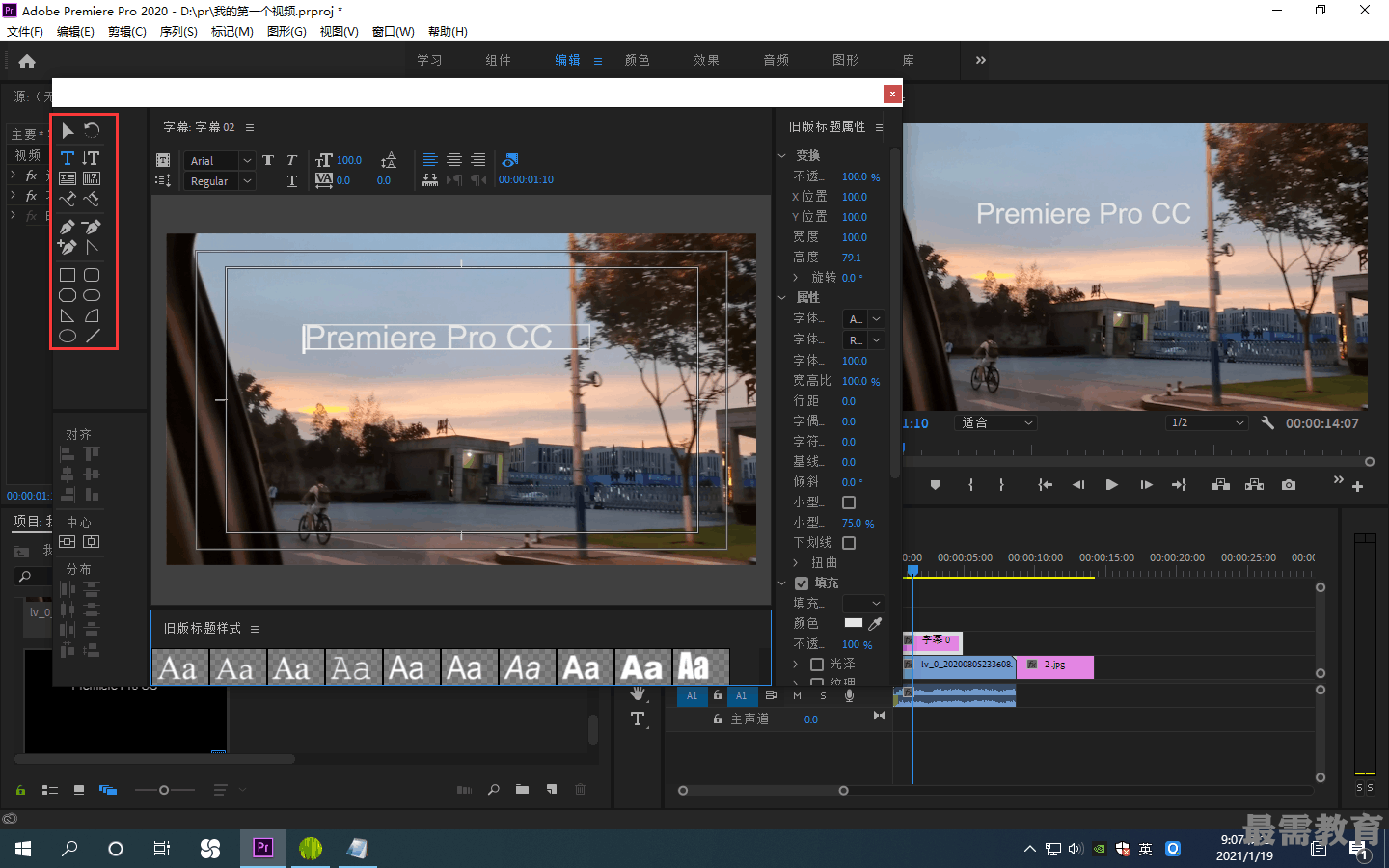1389x868 pixels.
Task: Select the Vertical Path Type tool
Action: [92, 199]
